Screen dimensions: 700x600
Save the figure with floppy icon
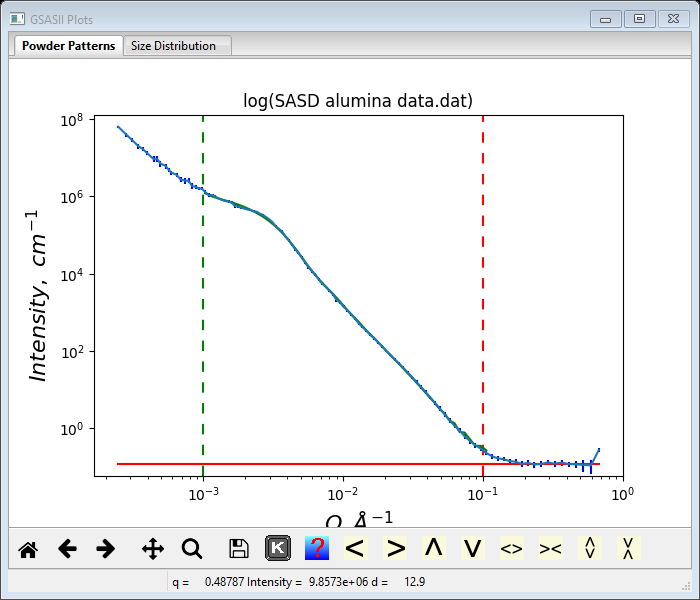[x=238, y=549]
